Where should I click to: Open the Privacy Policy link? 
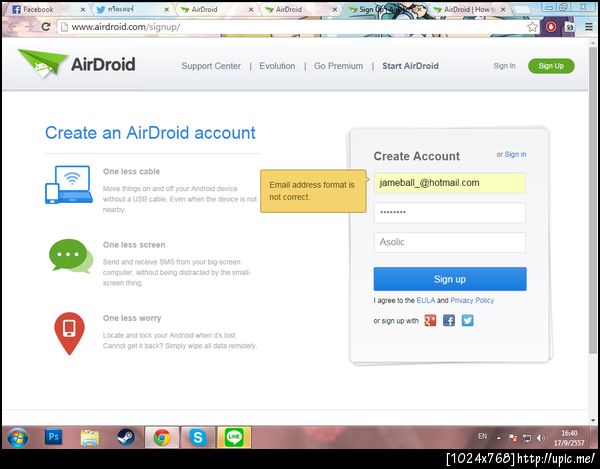coord(472,300)
